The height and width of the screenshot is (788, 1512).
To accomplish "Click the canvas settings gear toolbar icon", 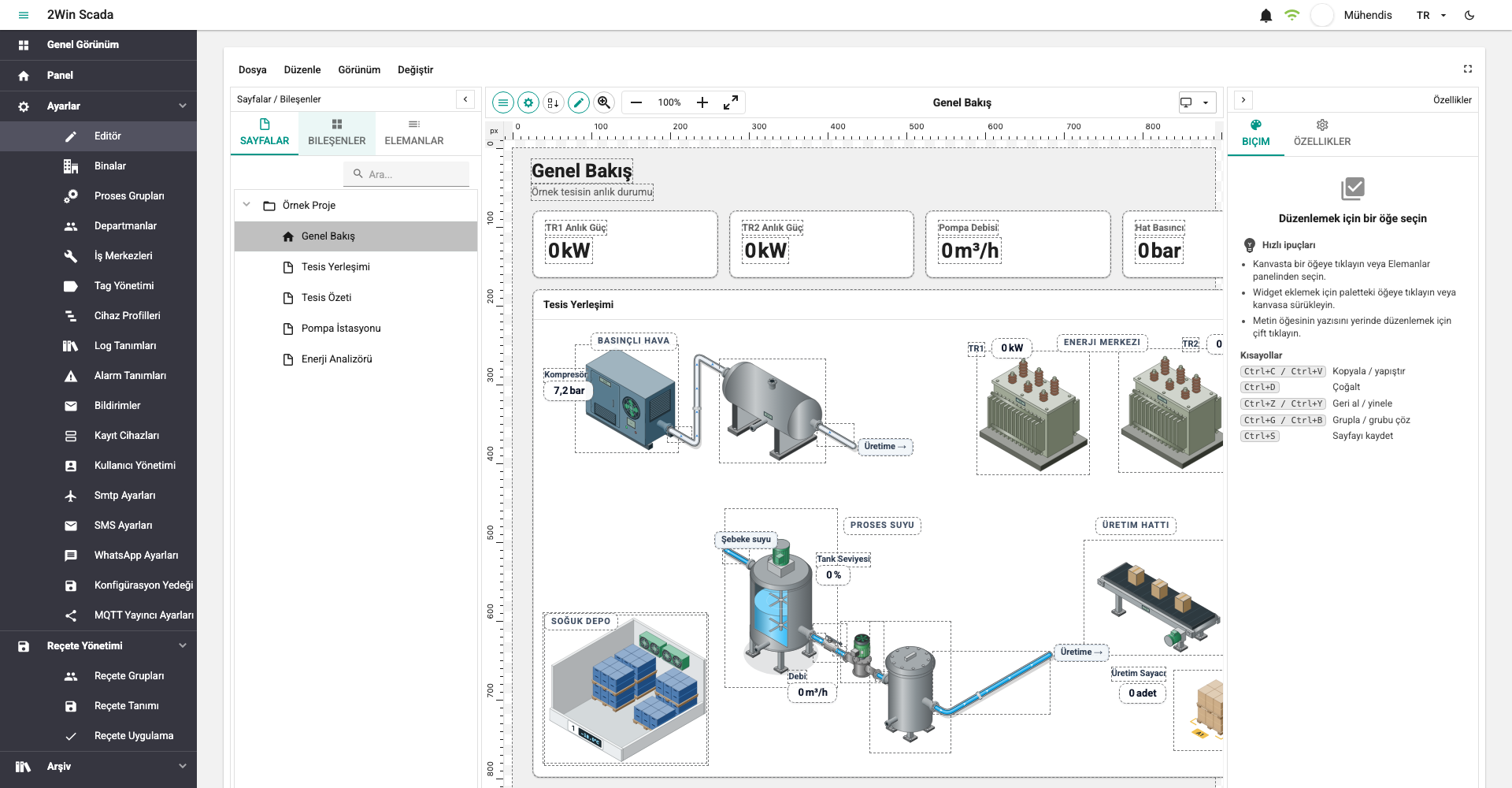I will pyautogui.click(x=528, y=102).
